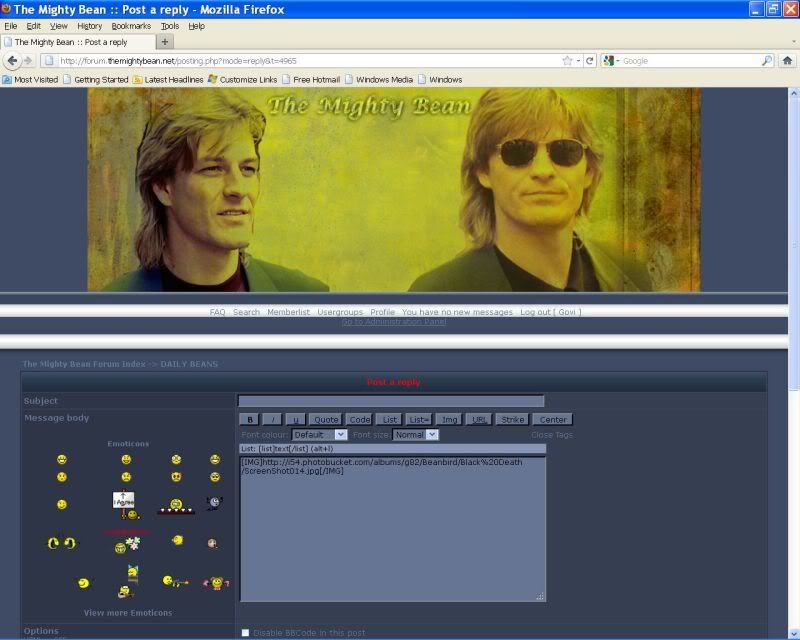
Task: Open the View menu
Action: (59, 26)
